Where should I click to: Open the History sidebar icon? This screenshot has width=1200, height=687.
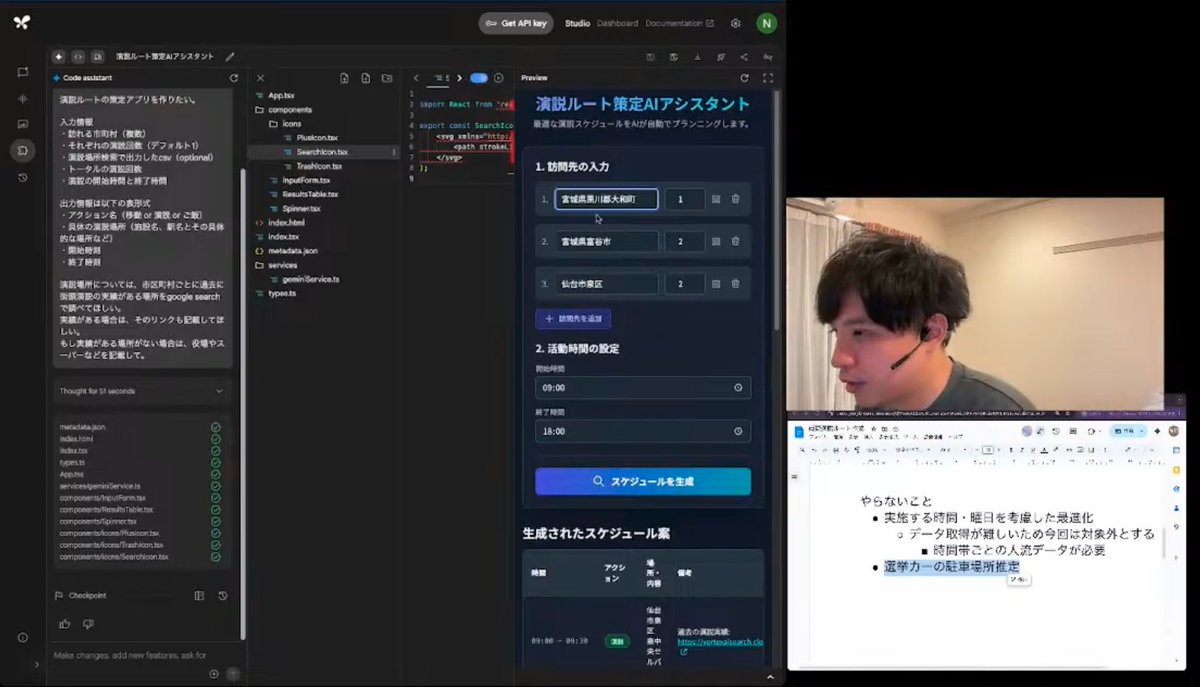point(23,178)
